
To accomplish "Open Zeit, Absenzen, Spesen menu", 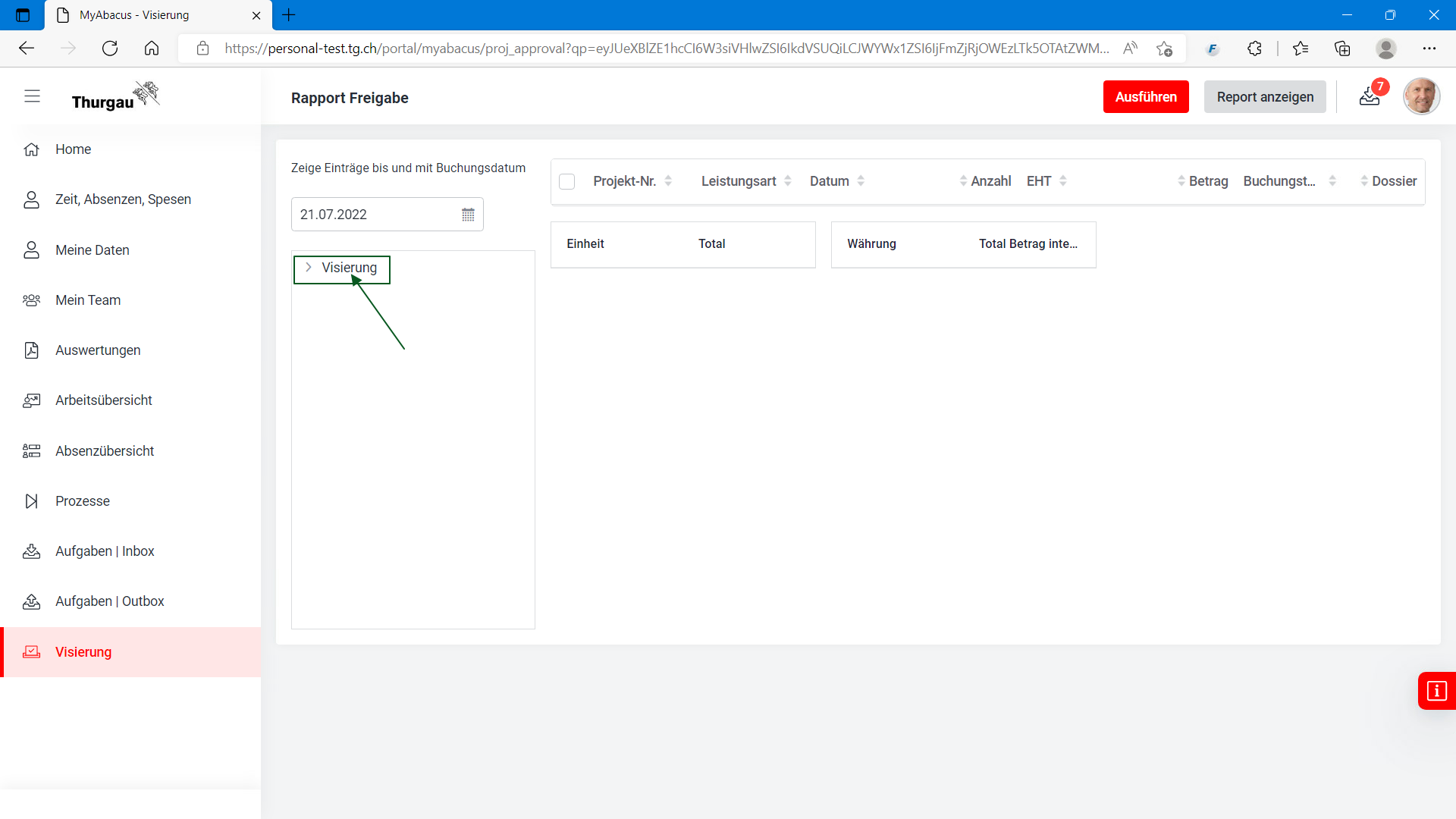I will point(123,199).
